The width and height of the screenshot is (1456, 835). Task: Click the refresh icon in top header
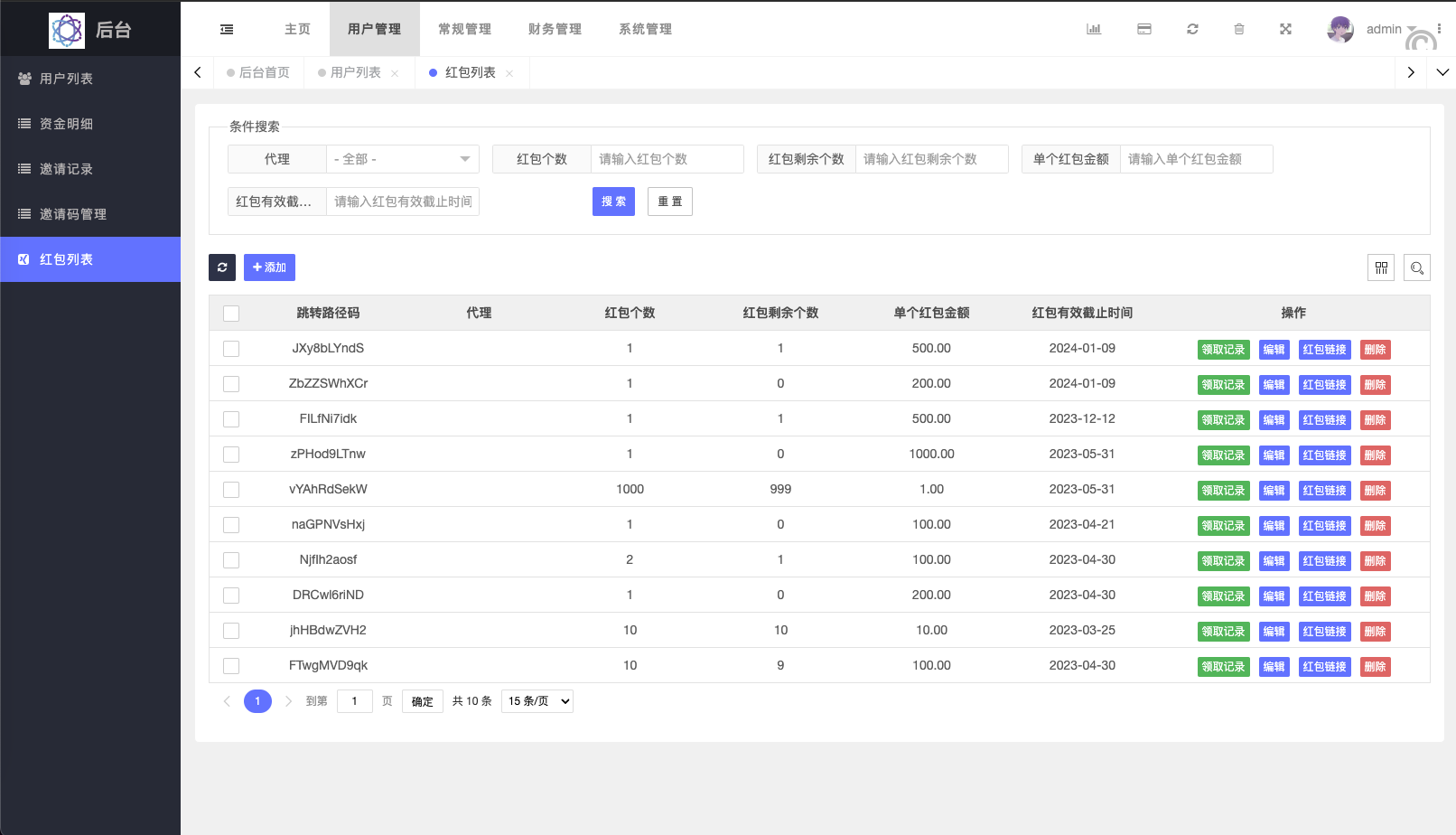click(1192, 29)
